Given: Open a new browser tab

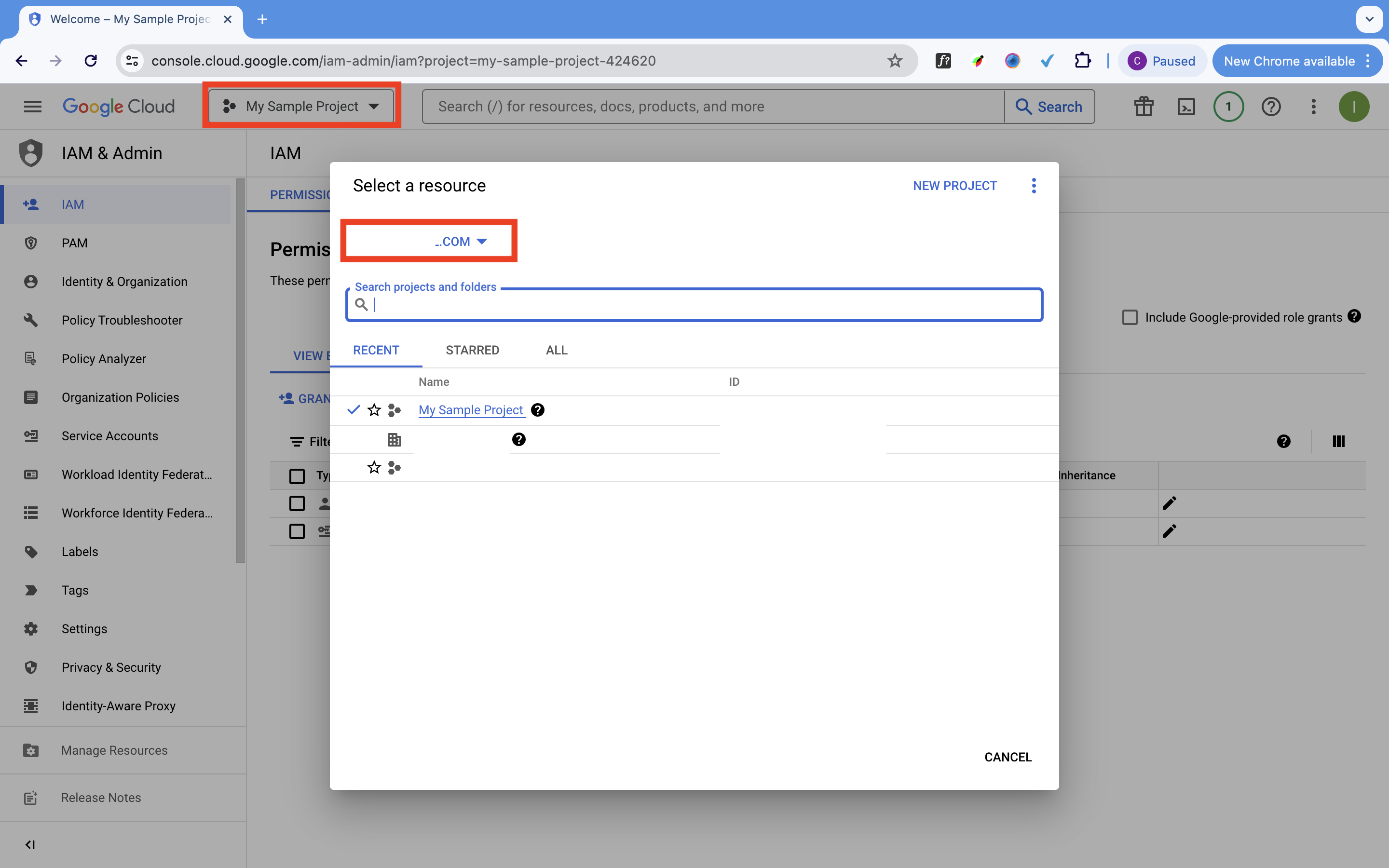Looking at the screenshot, I should click(x=262, y=19).
